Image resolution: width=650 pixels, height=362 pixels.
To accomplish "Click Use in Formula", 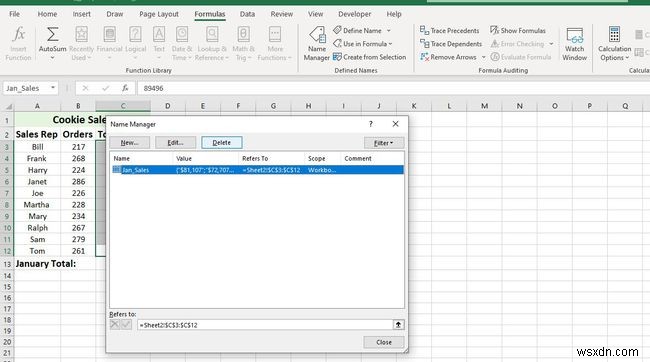I will (x=363, y=44).
